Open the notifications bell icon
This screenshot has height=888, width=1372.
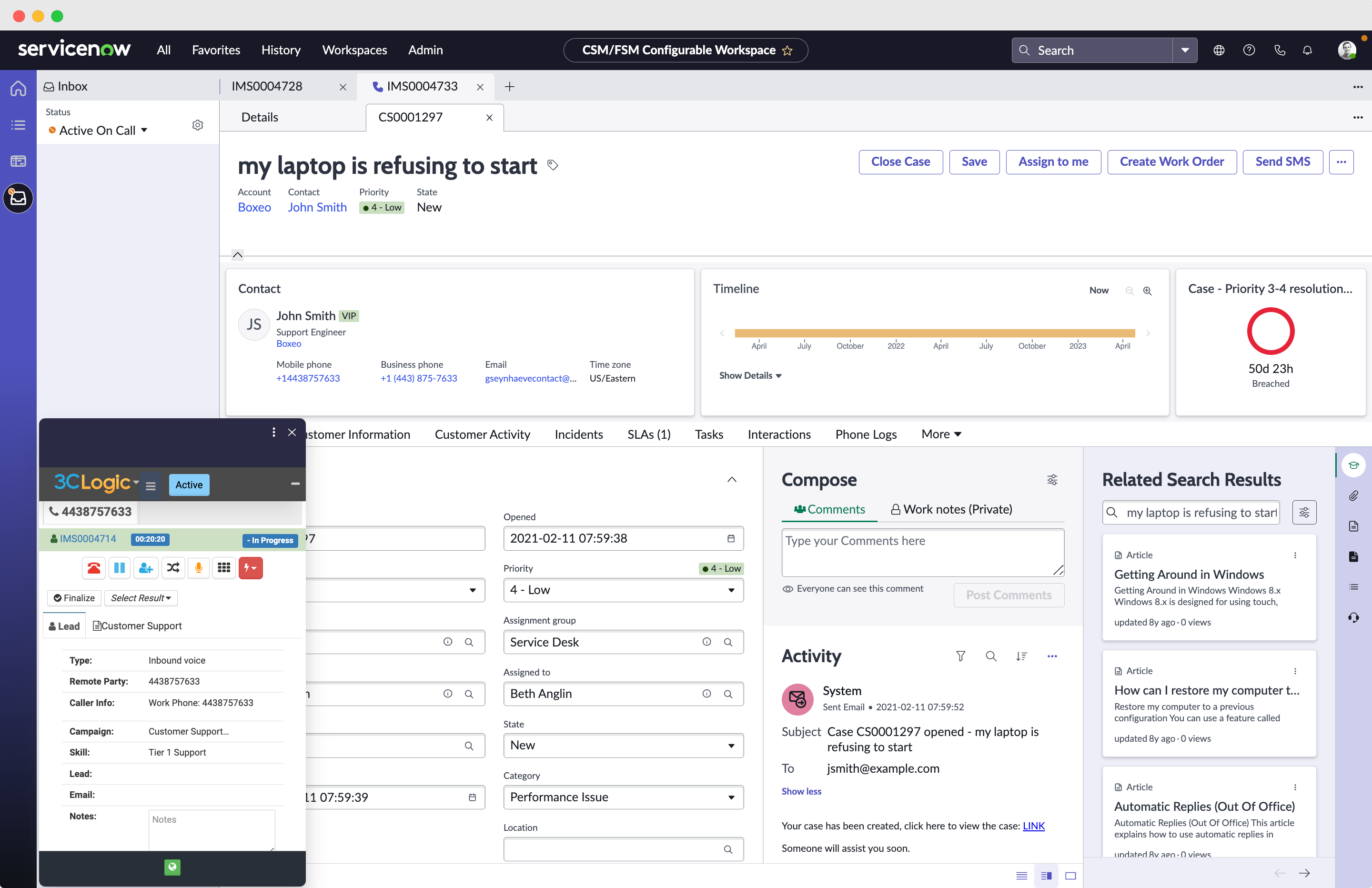pyautogui.click(x=1307, y=50)
